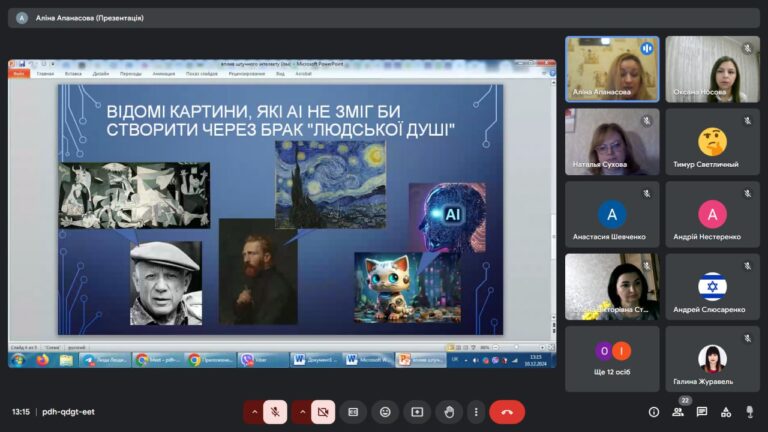This screenshot has height=432, width=768.
Task: Open video settings chevron beside camera
Action: [x=302, y=412]
